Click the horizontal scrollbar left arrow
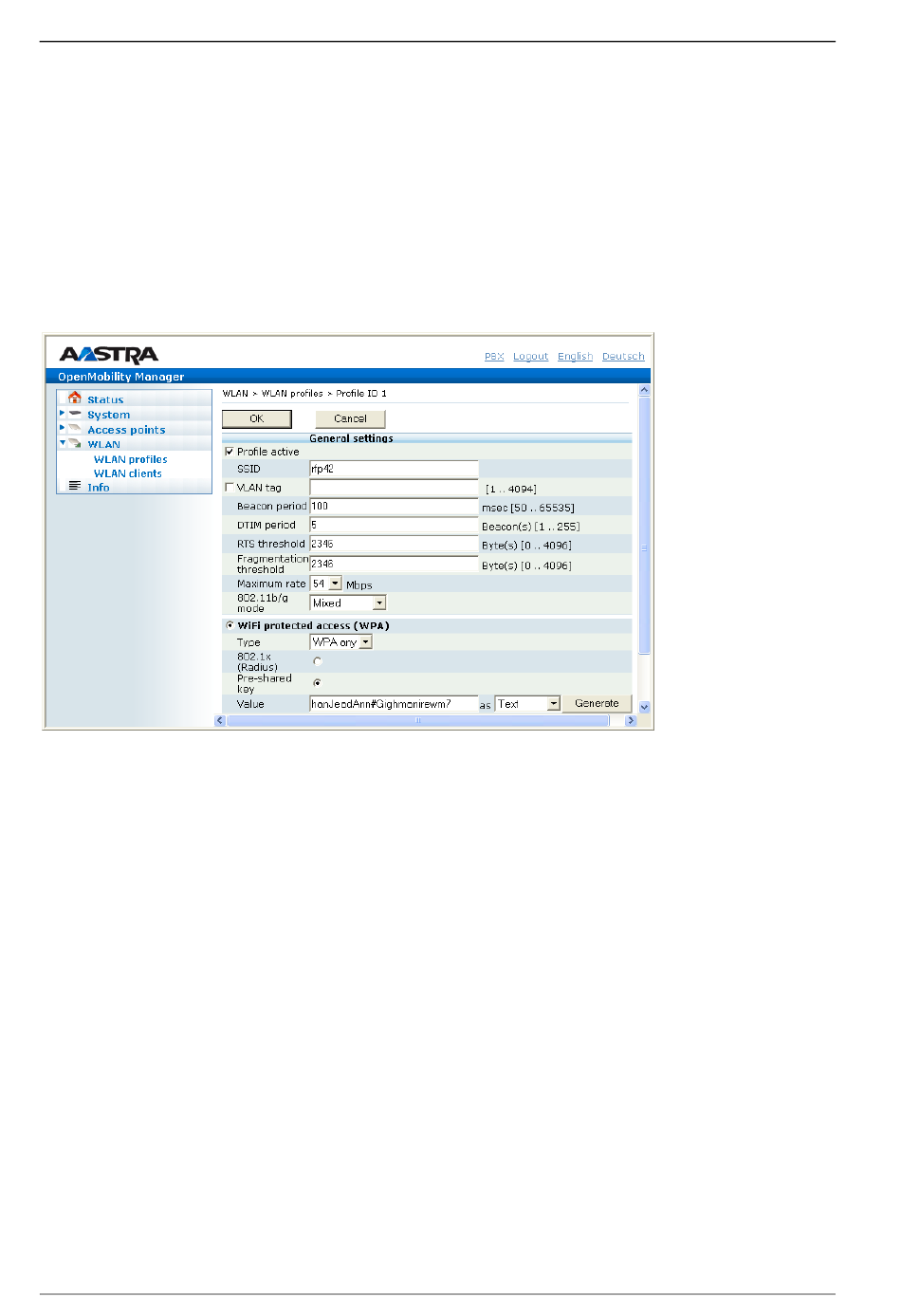The image size is (901, 1316). pos(220,720)
